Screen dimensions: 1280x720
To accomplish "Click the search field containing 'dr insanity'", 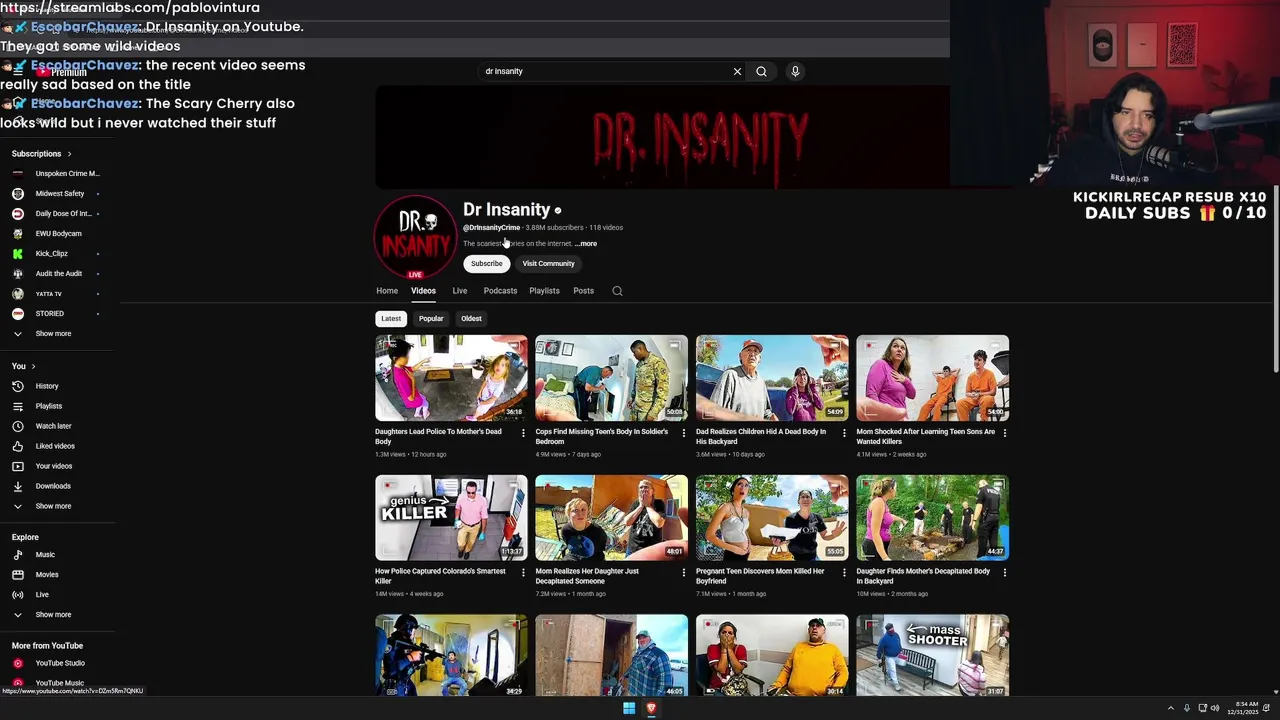I will point(605,71).
